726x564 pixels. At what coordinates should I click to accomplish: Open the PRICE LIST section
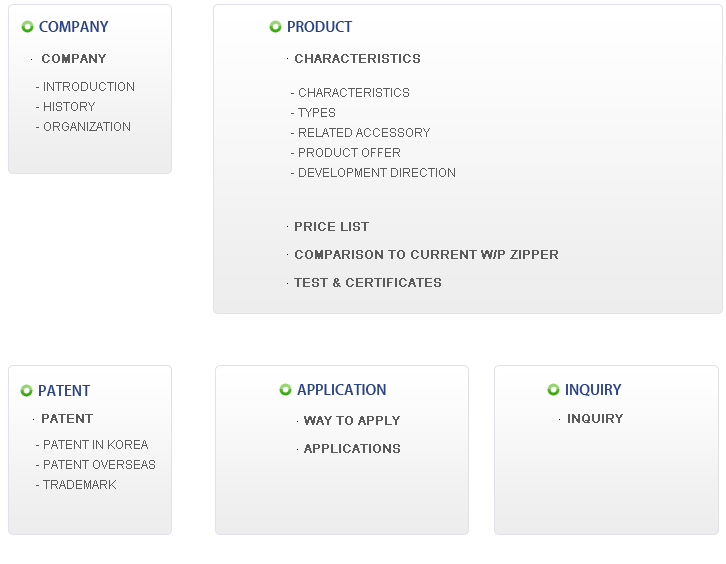pos(332,227)
